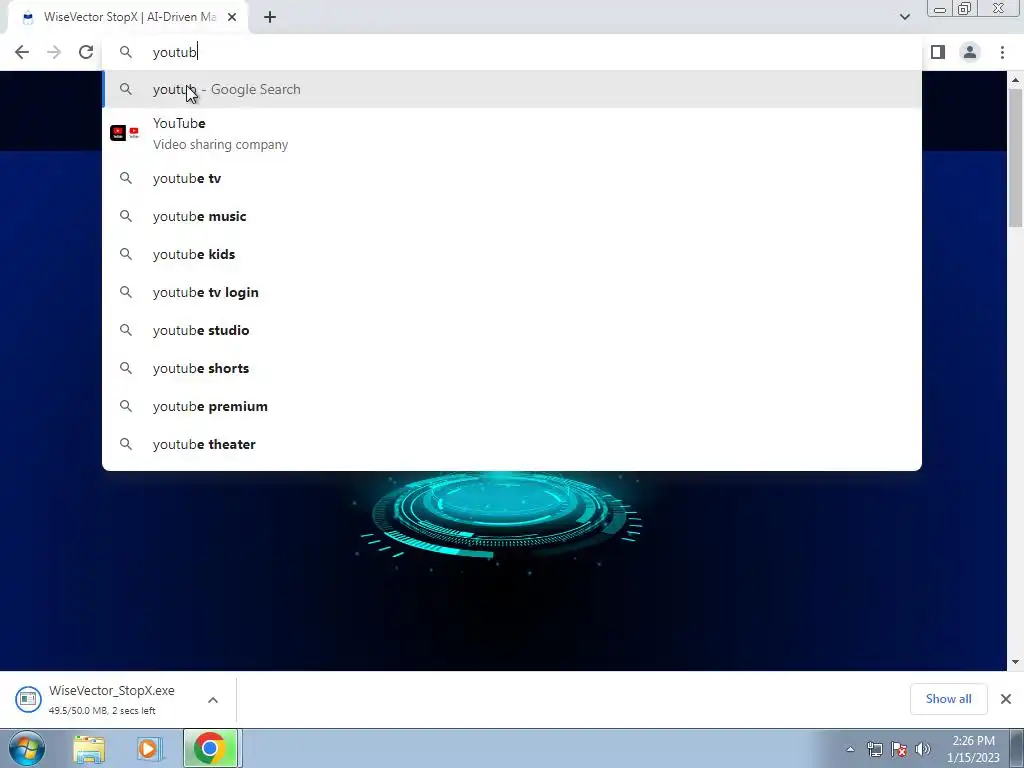Click the network tray icon
This screenshot has height=768, width=1024.
pyautogui.click(x=874, y=749)
